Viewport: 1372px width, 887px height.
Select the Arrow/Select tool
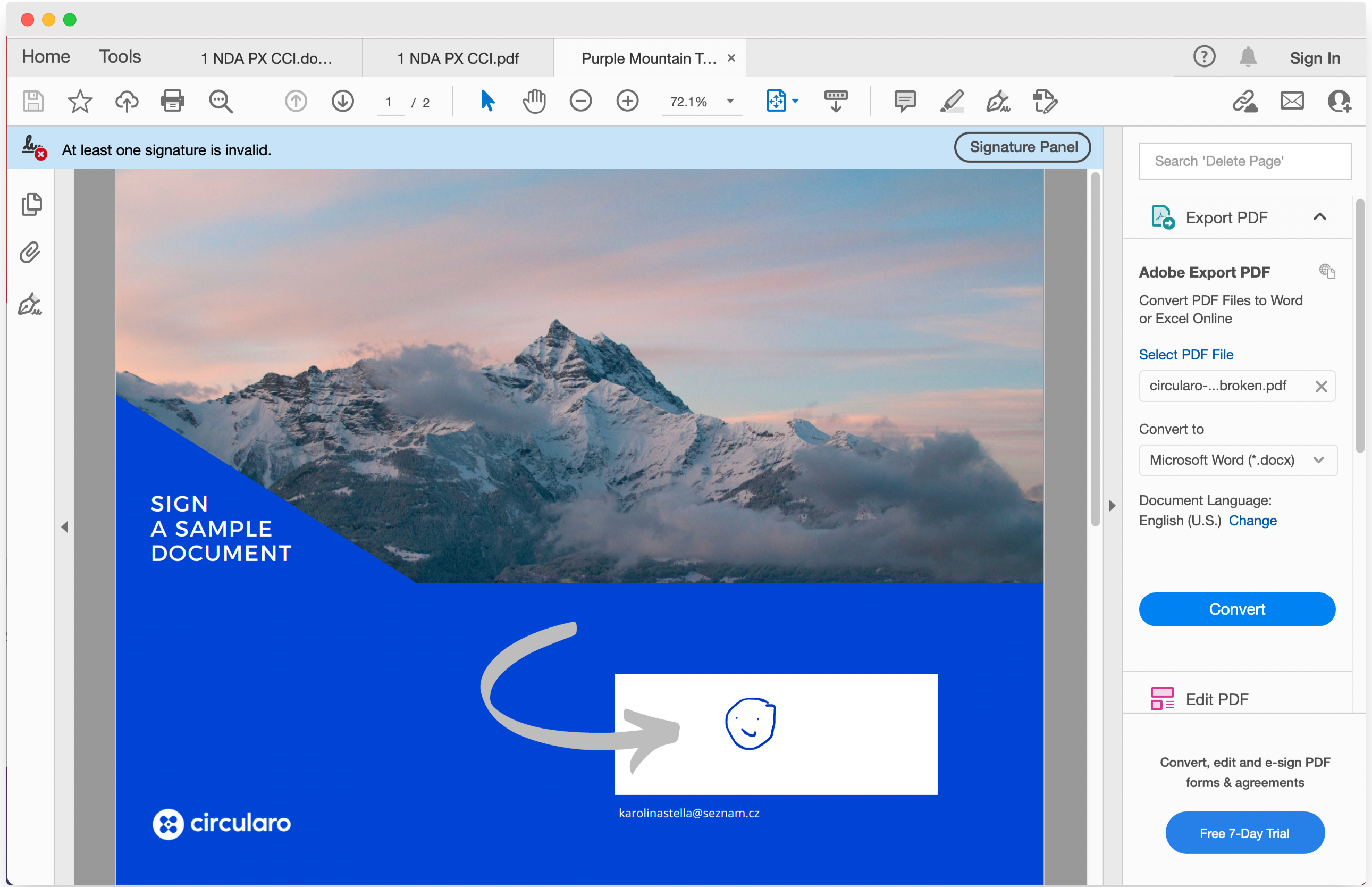point(487,100)
